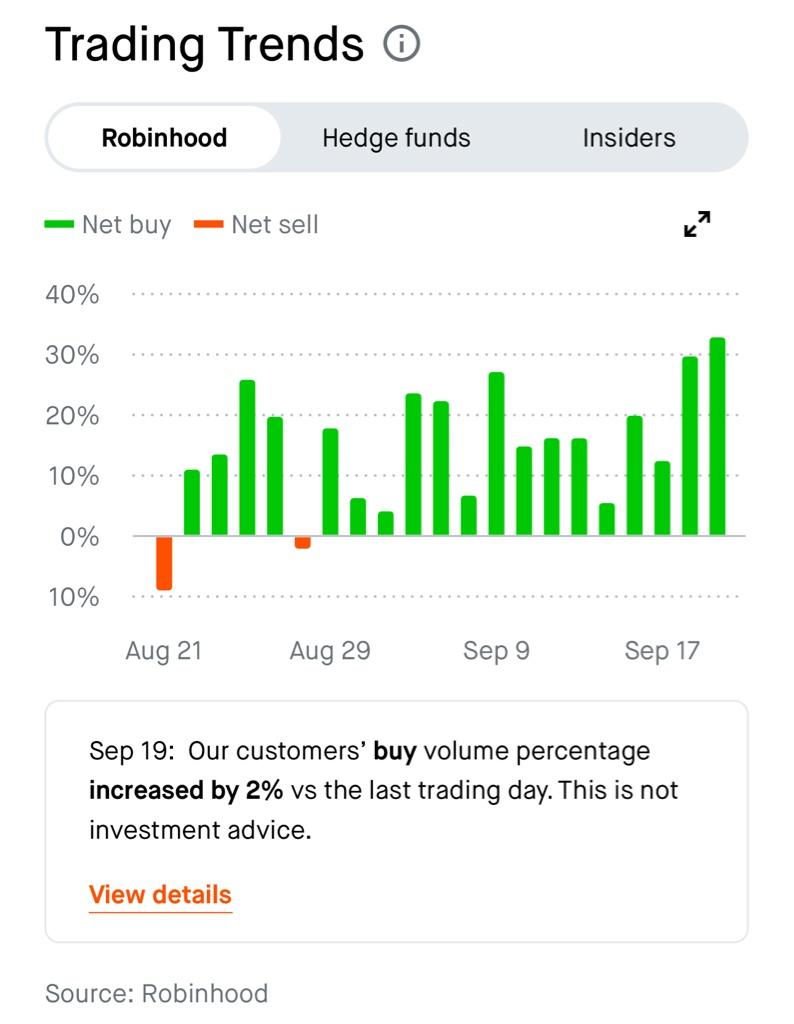Image resolution: width=794 pixels, height=1024 pixels.
Task: Click the Trading Trends heading
Action: point(204,45)
